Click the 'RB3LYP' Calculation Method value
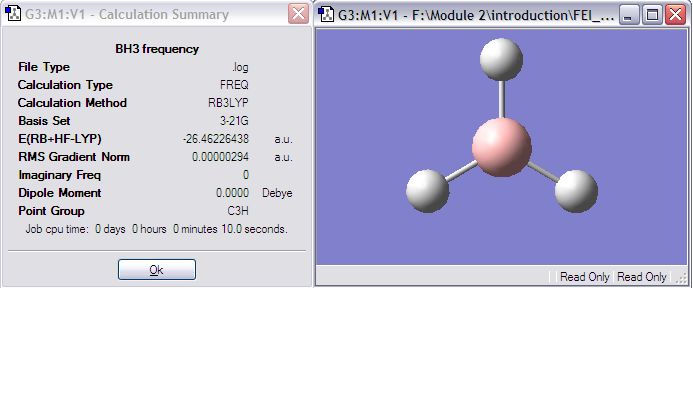This screenshot has height=400, width=693. pyautogui.click(x=228, y=103)
